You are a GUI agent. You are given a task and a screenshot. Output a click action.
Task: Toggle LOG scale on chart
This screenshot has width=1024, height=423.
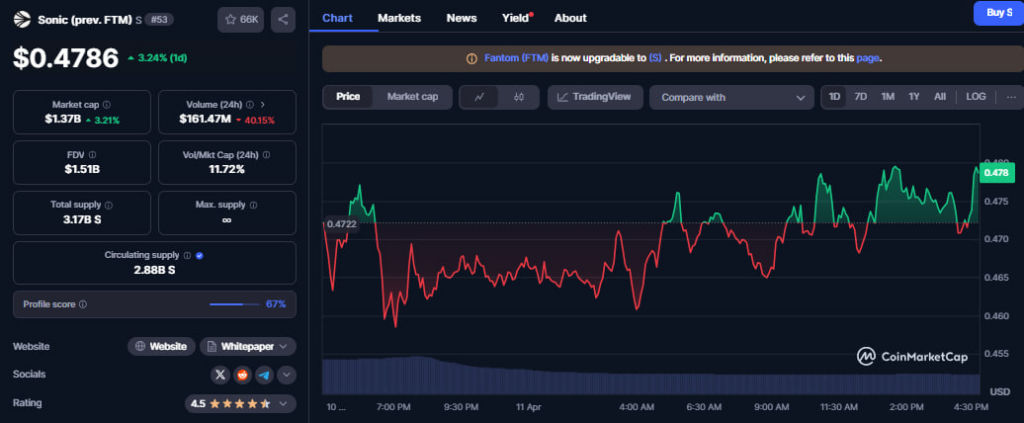[975, 97]
